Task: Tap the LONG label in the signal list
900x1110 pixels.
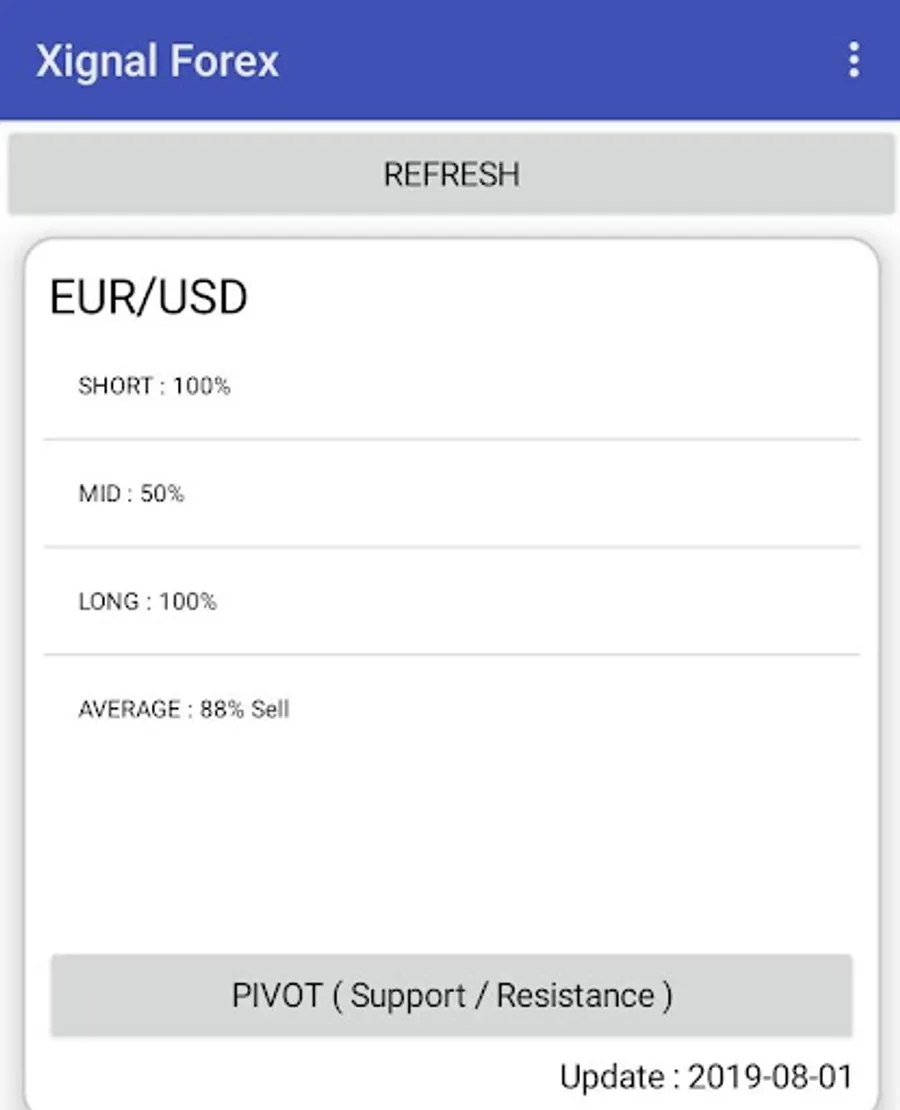Action: click(x=108, y=602)
